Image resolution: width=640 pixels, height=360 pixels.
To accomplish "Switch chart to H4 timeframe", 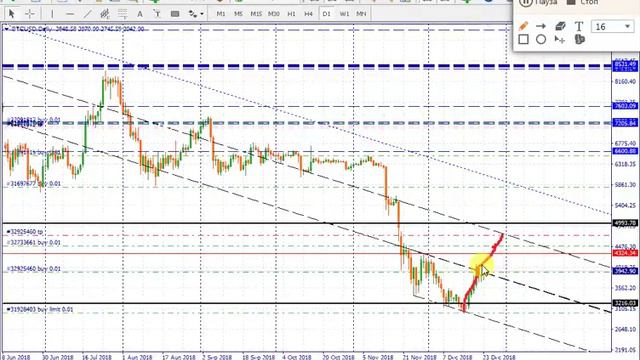I will pyautogui.click(x=309, y=14).
